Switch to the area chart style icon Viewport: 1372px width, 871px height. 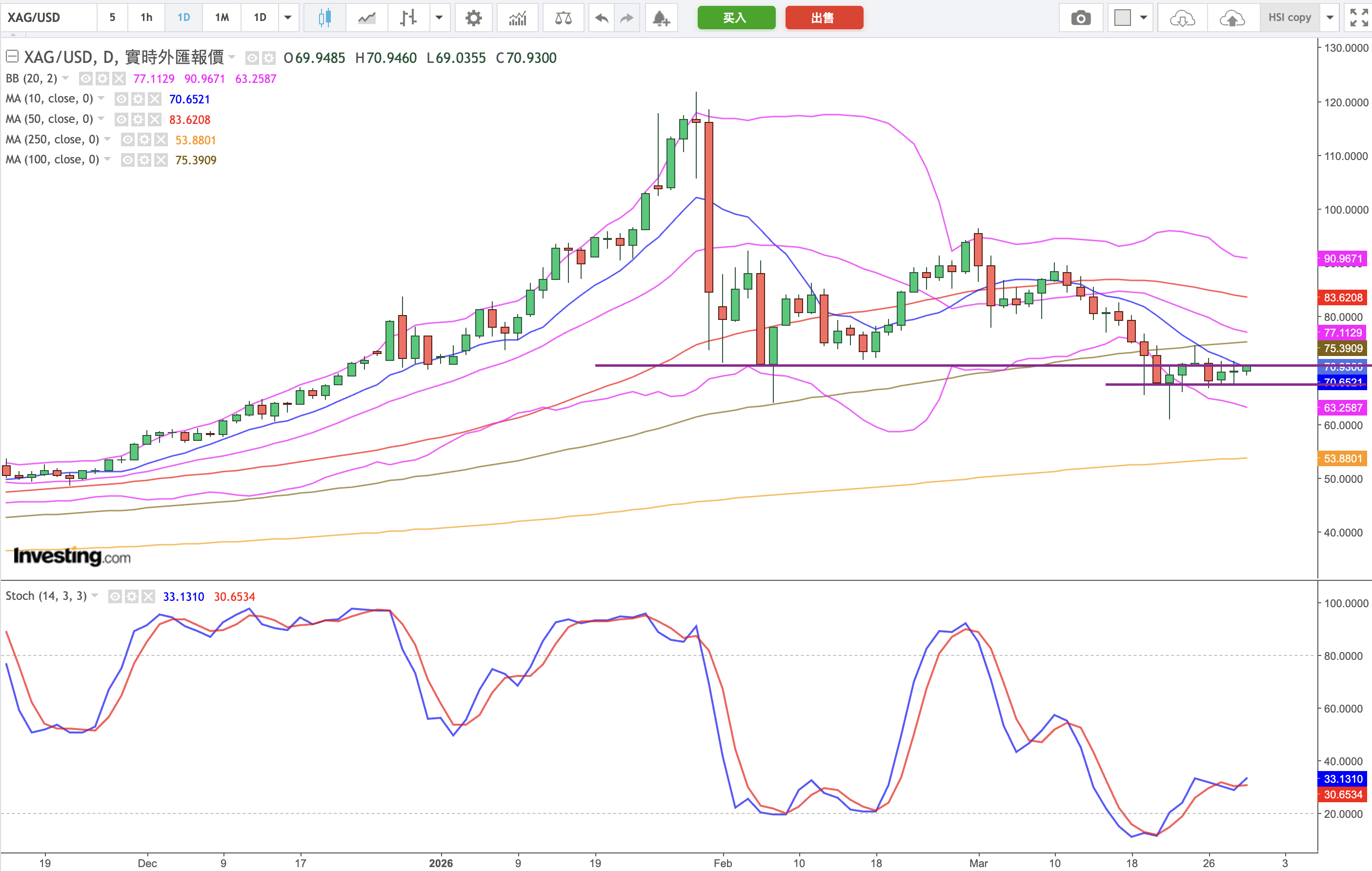[x=366, y=18]
